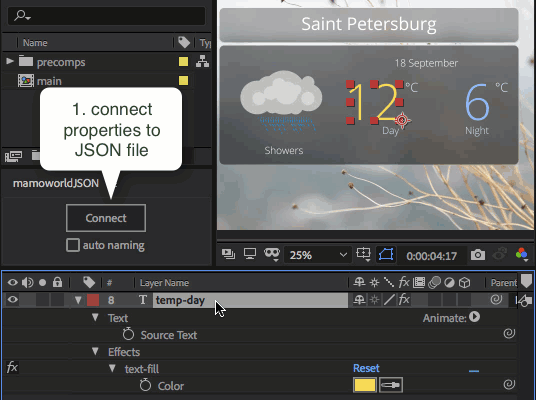Click the motion blur column header icon

pyautogui.click(x=434, y=282)
